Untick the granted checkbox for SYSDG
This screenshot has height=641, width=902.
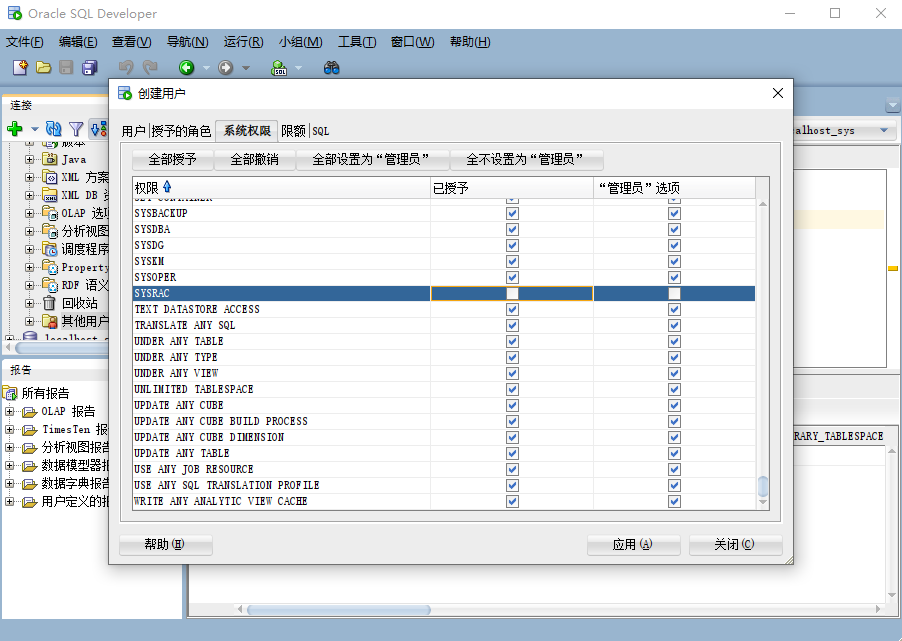tap(513, 246)
